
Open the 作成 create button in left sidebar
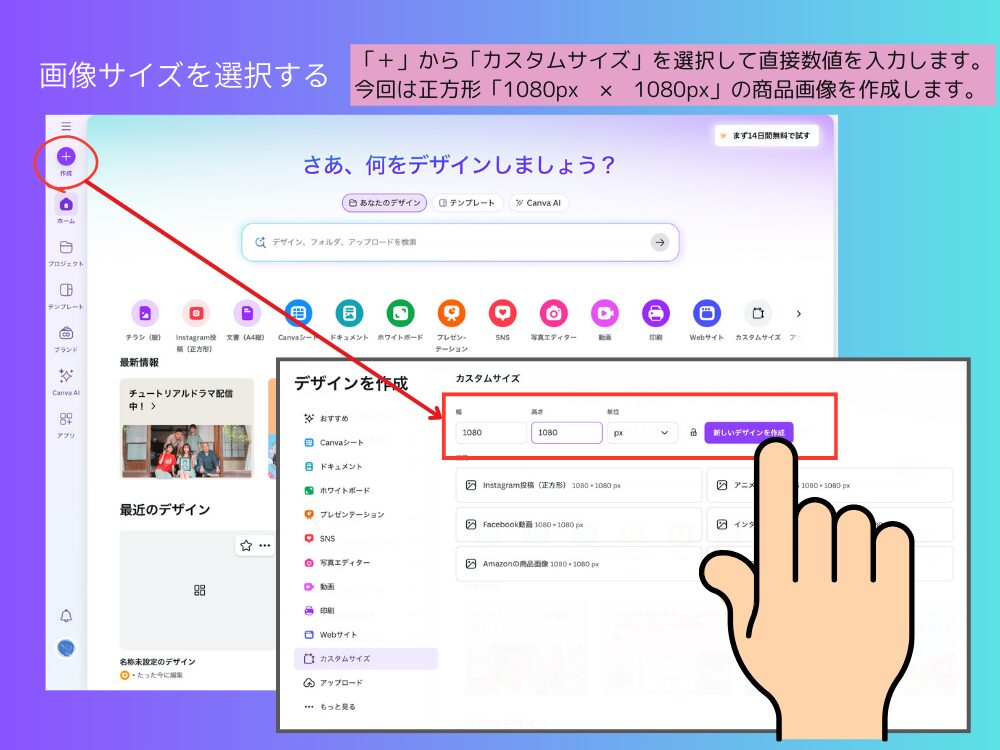click(65, 158)
